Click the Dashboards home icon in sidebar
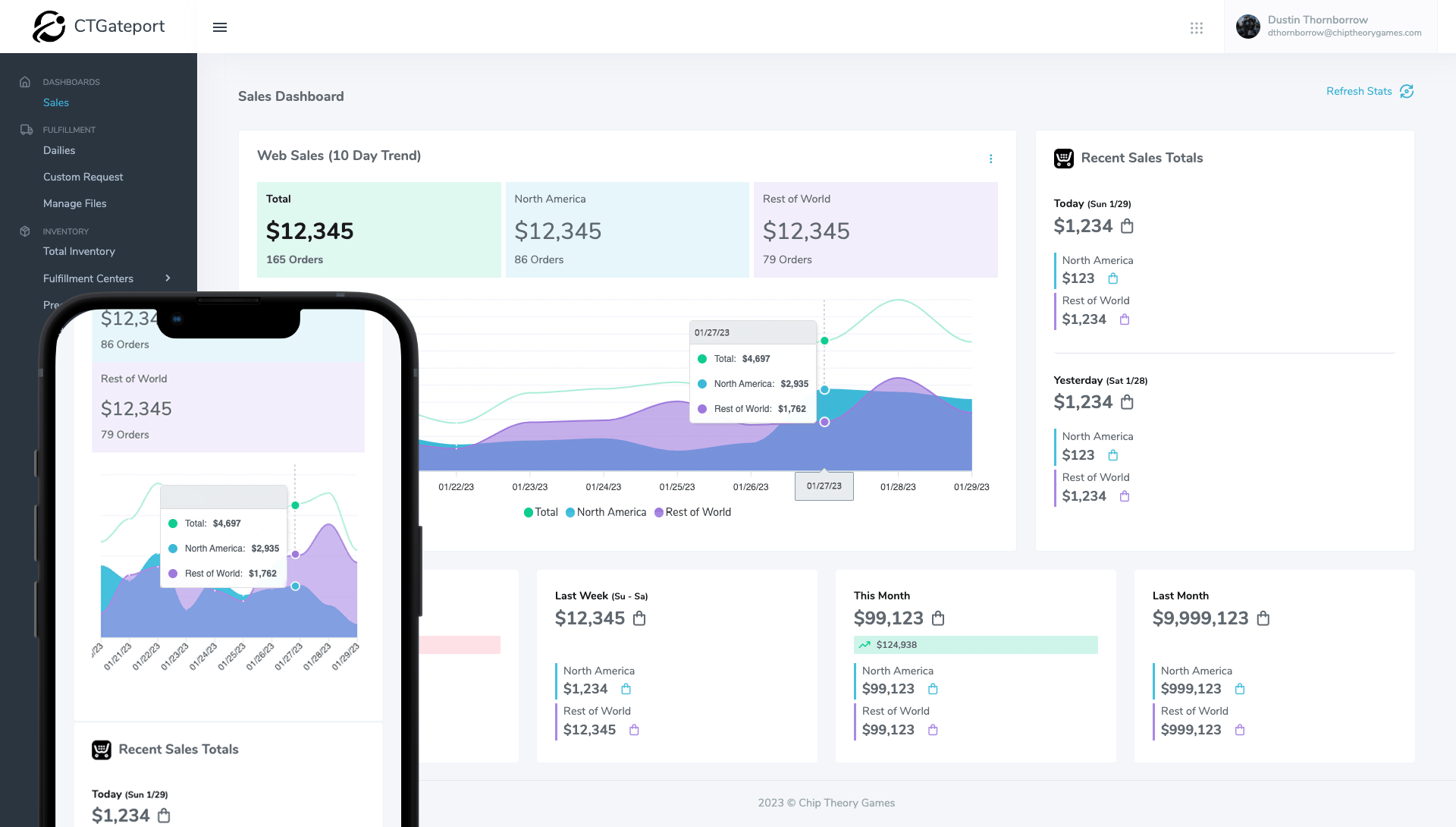The width and height of the screenshot is (1456, 827). tap(25, 82)
